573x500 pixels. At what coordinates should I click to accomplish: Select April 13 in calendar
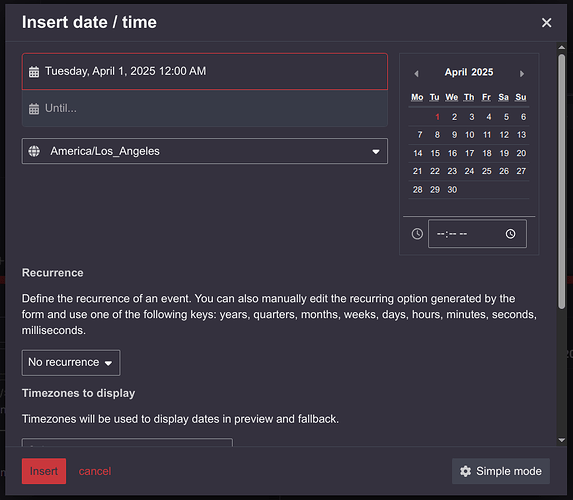[521, 135]
